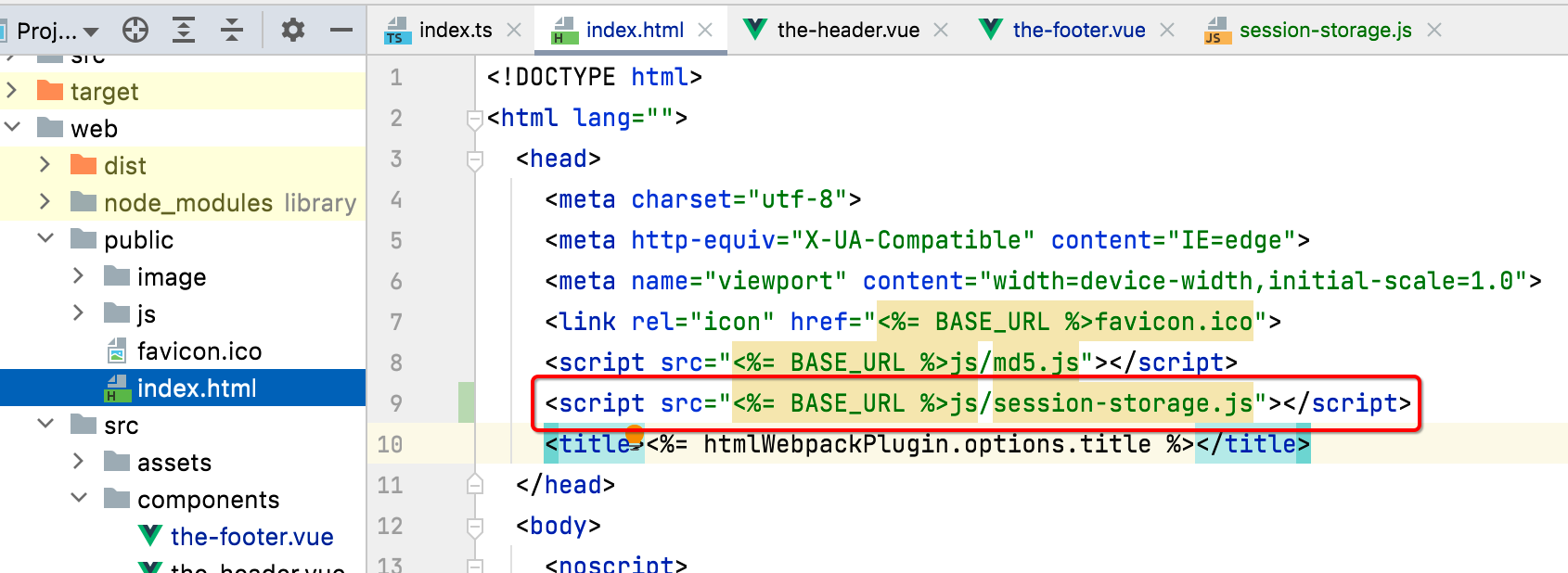The height and width of the screenshot is (573, 1568).
Task: Click the Collapse All icon in Project panel
Action: pos(232,31)
